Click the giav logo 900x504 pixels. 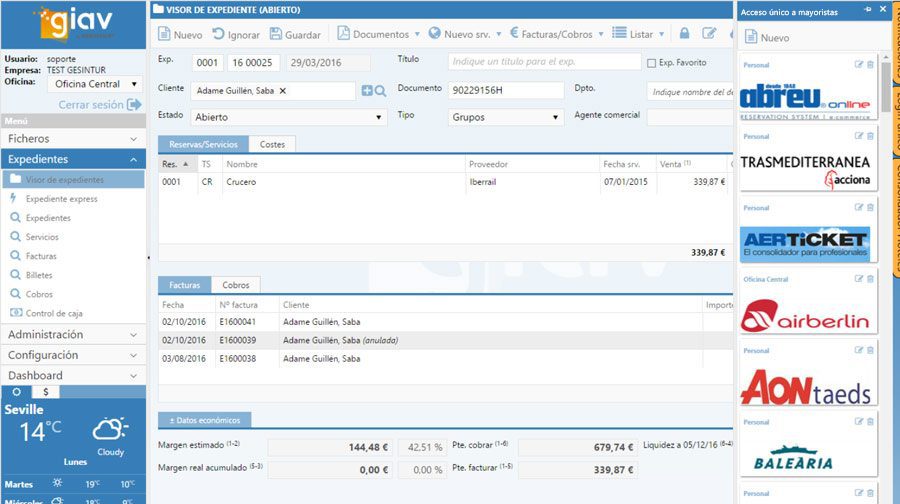(73, 24)
